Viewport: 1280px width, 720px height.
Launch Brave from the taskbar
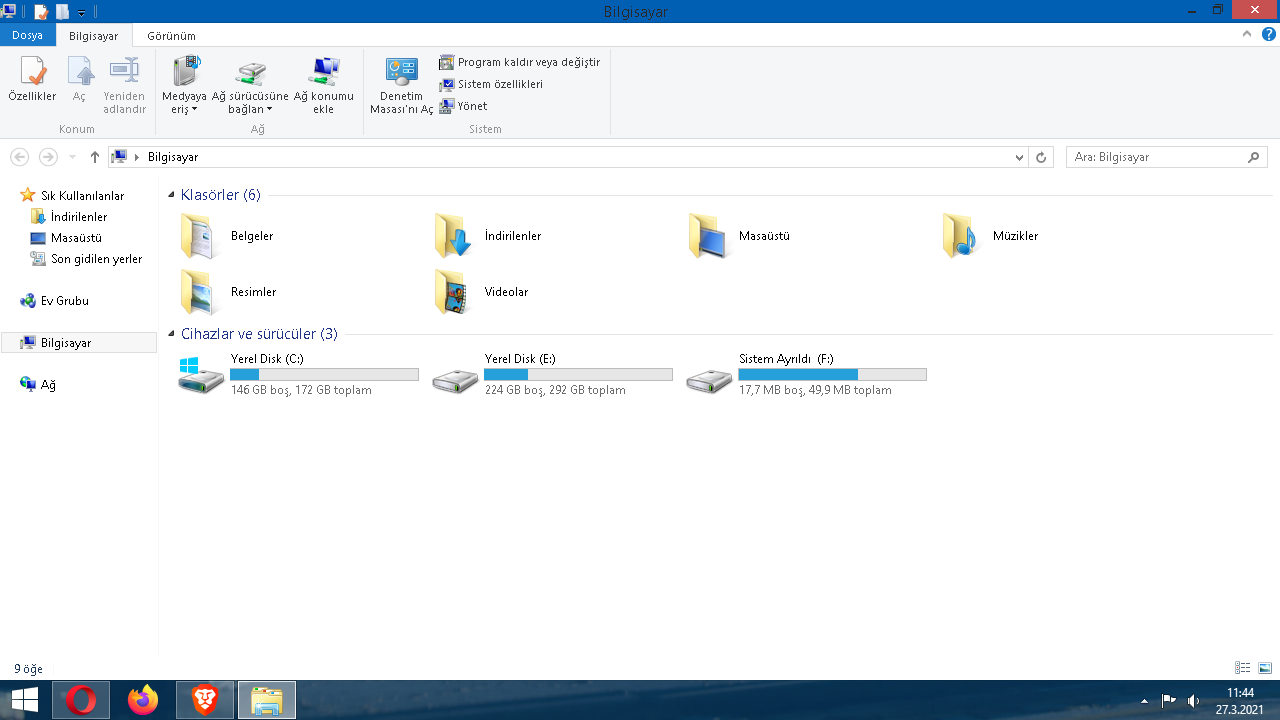click(205, 701)
